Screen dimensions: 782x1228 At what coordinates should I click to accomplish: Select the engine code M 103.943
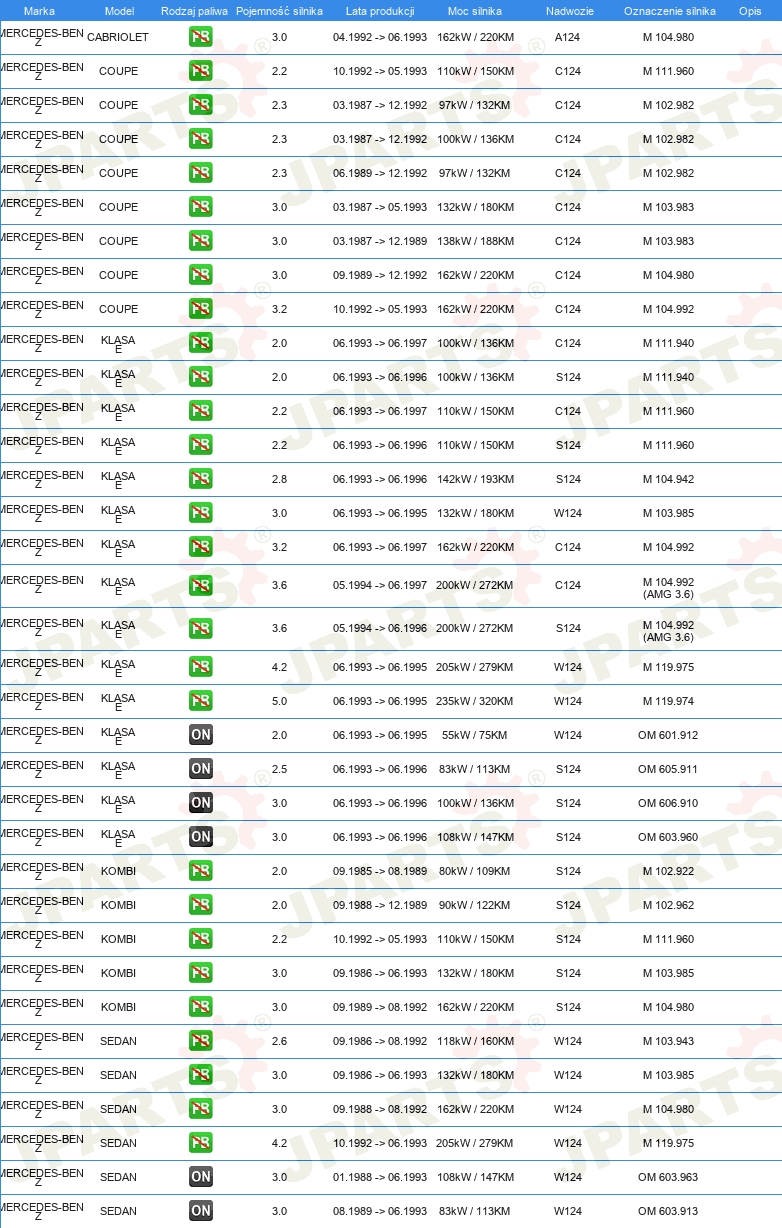pyautogui.click(x=668, y=1041)
